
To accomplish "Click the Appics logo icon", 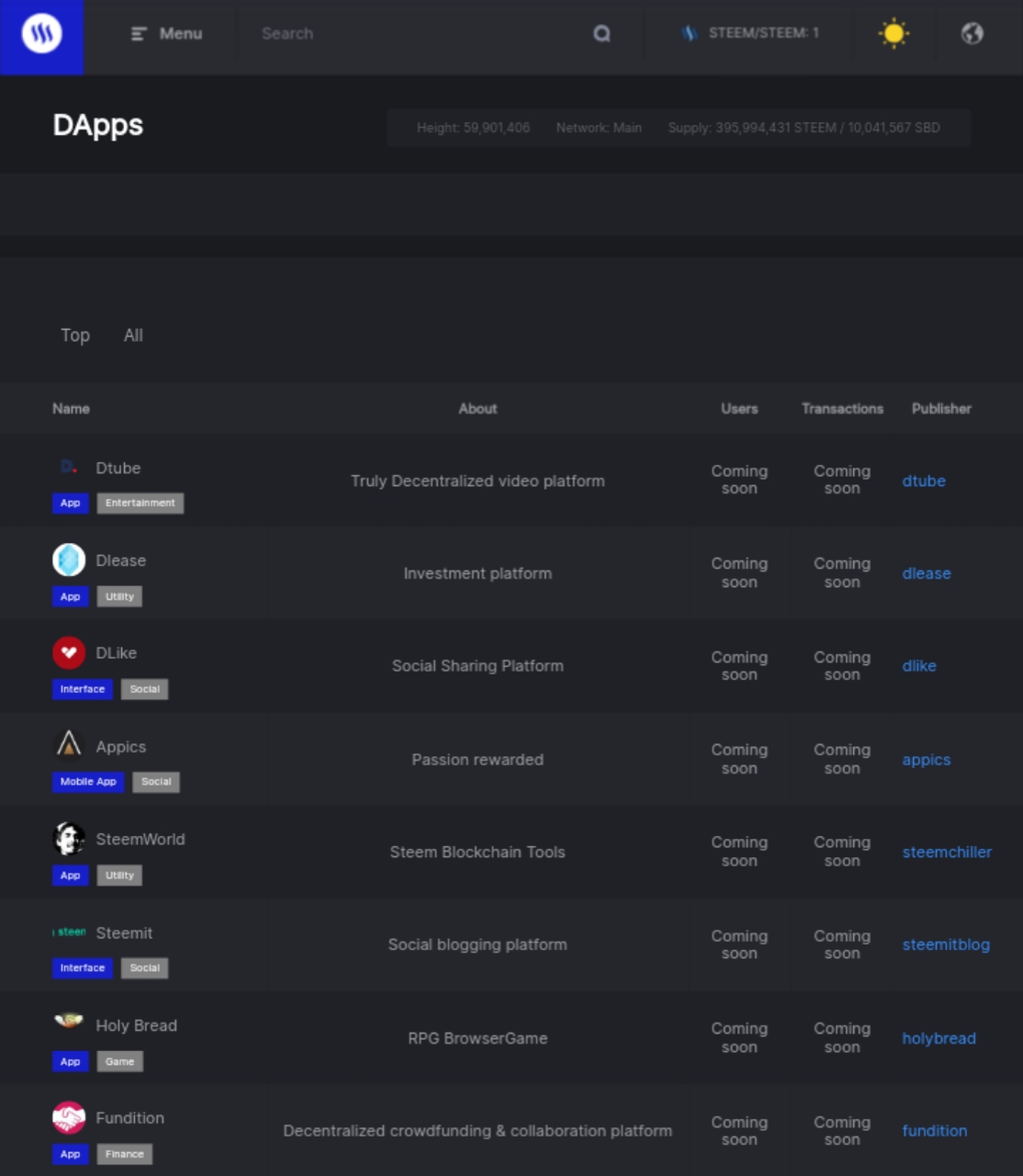I will [x=69, y=744].
